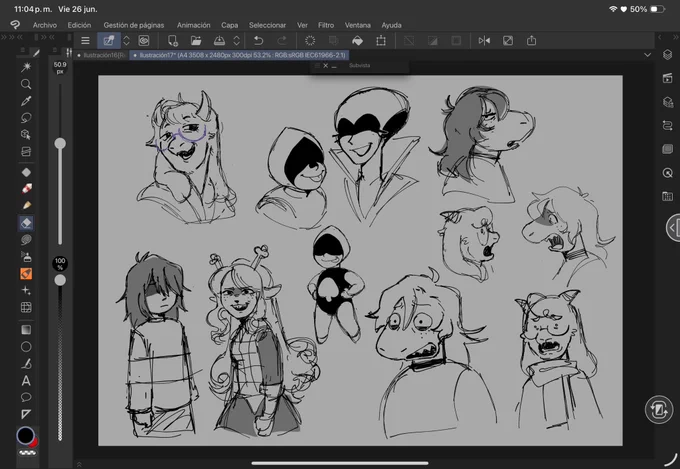
Task: Click the Clear selection dotted circle icon
Action: (310, 41)
